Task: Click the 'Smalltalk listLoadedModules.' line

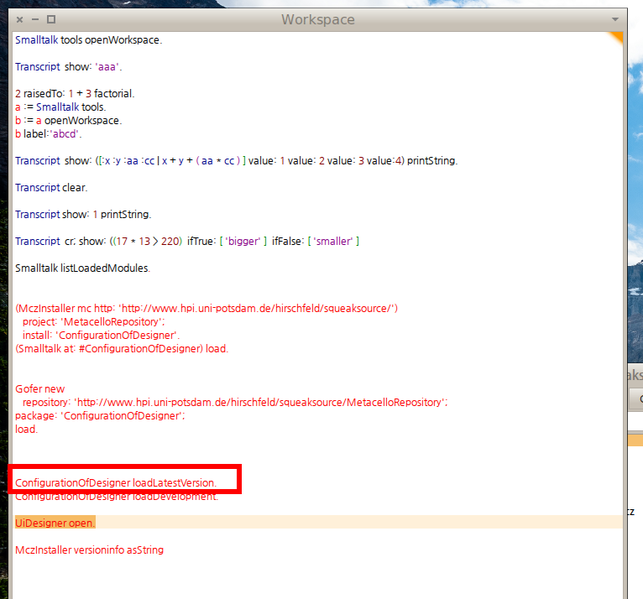Action: coord(82,268)
